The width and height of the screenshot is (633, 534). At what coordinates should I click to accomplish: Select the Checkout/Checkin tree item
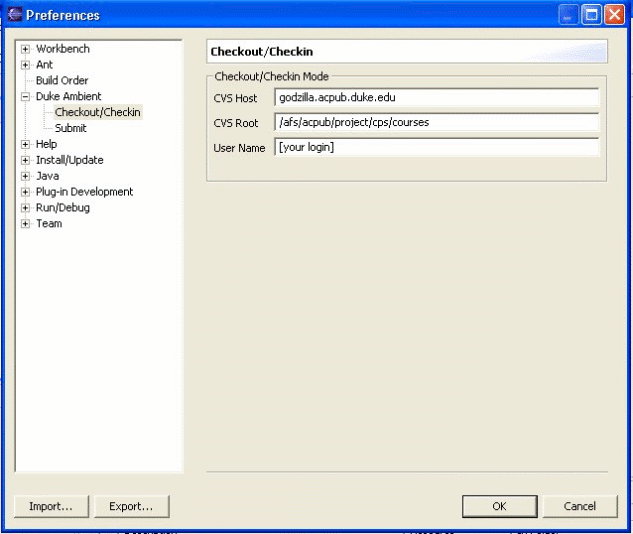coord(98,112)
